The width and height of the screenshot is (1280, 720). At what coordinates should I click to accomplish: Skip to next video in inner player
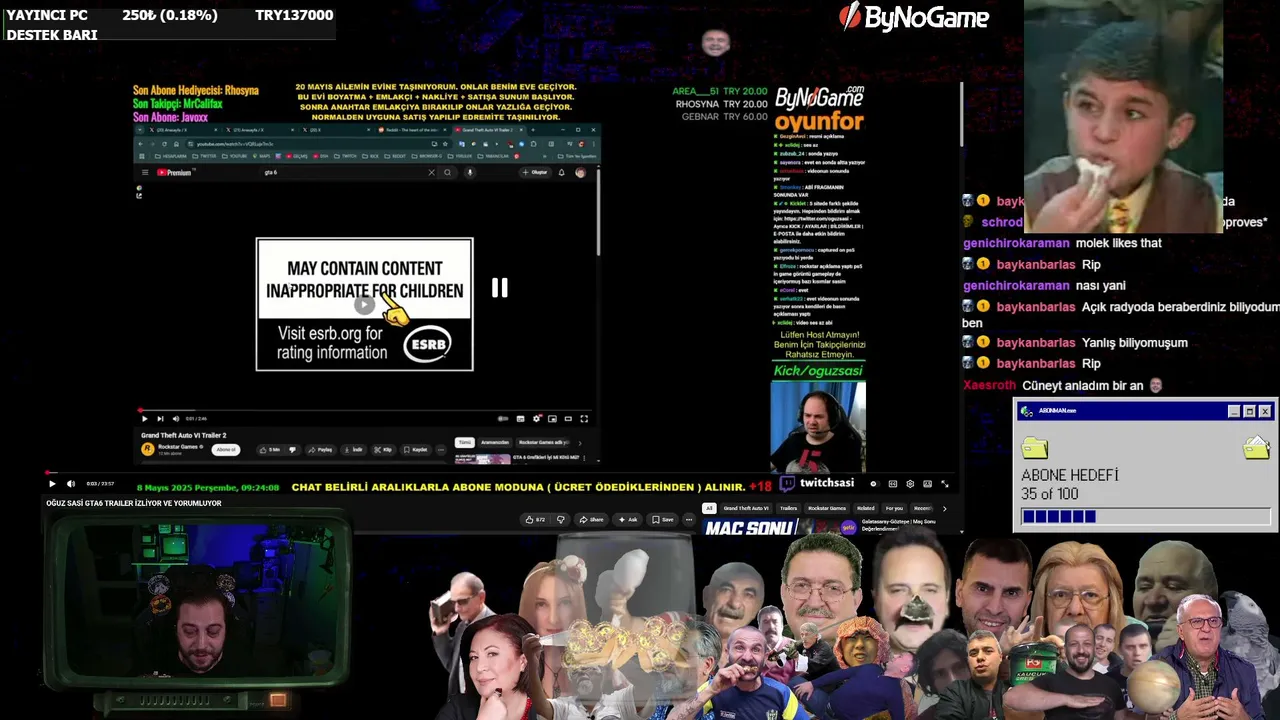point(160,419)
